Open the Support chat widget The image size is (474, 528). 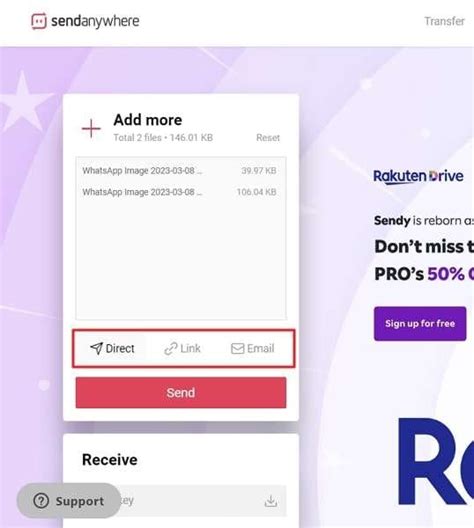coord(69,501)
